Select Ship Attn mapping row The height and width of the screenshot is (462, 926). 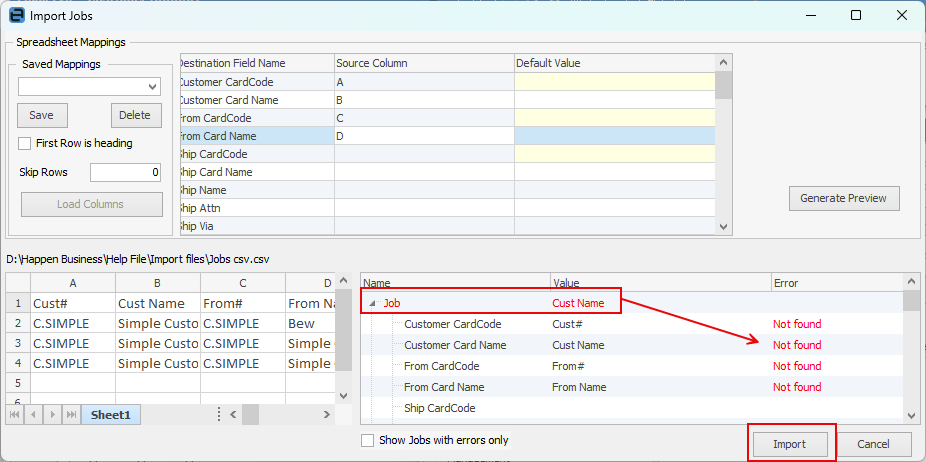click(x=447, y=208)
